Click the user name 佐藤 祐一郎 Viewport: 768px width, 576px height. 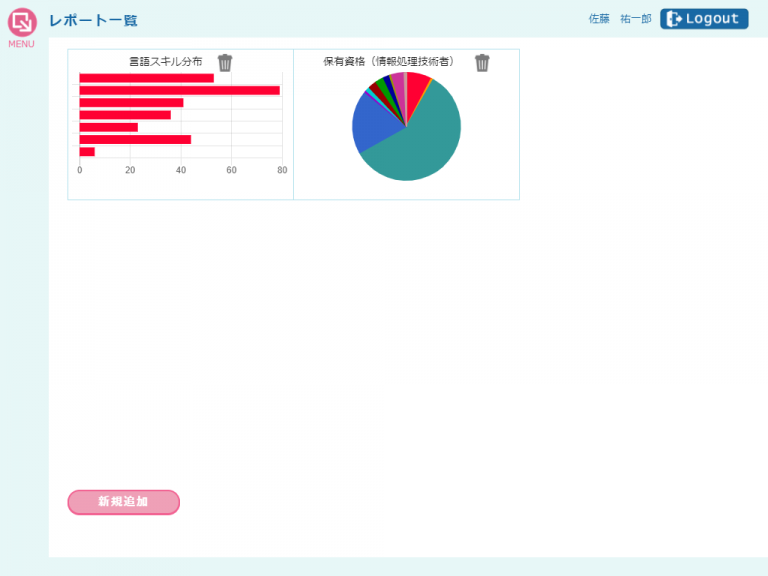619,19
